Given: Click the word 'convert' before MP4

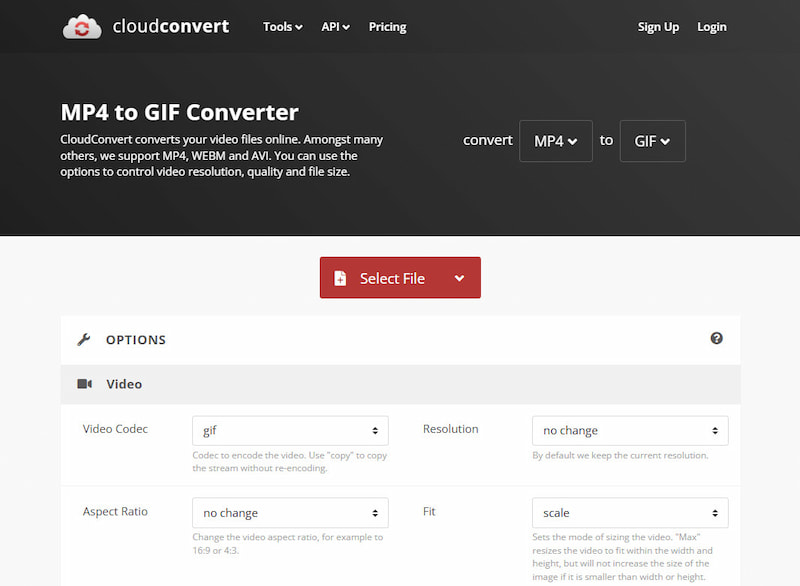Looking at the screenshot, I should point(488,140).
